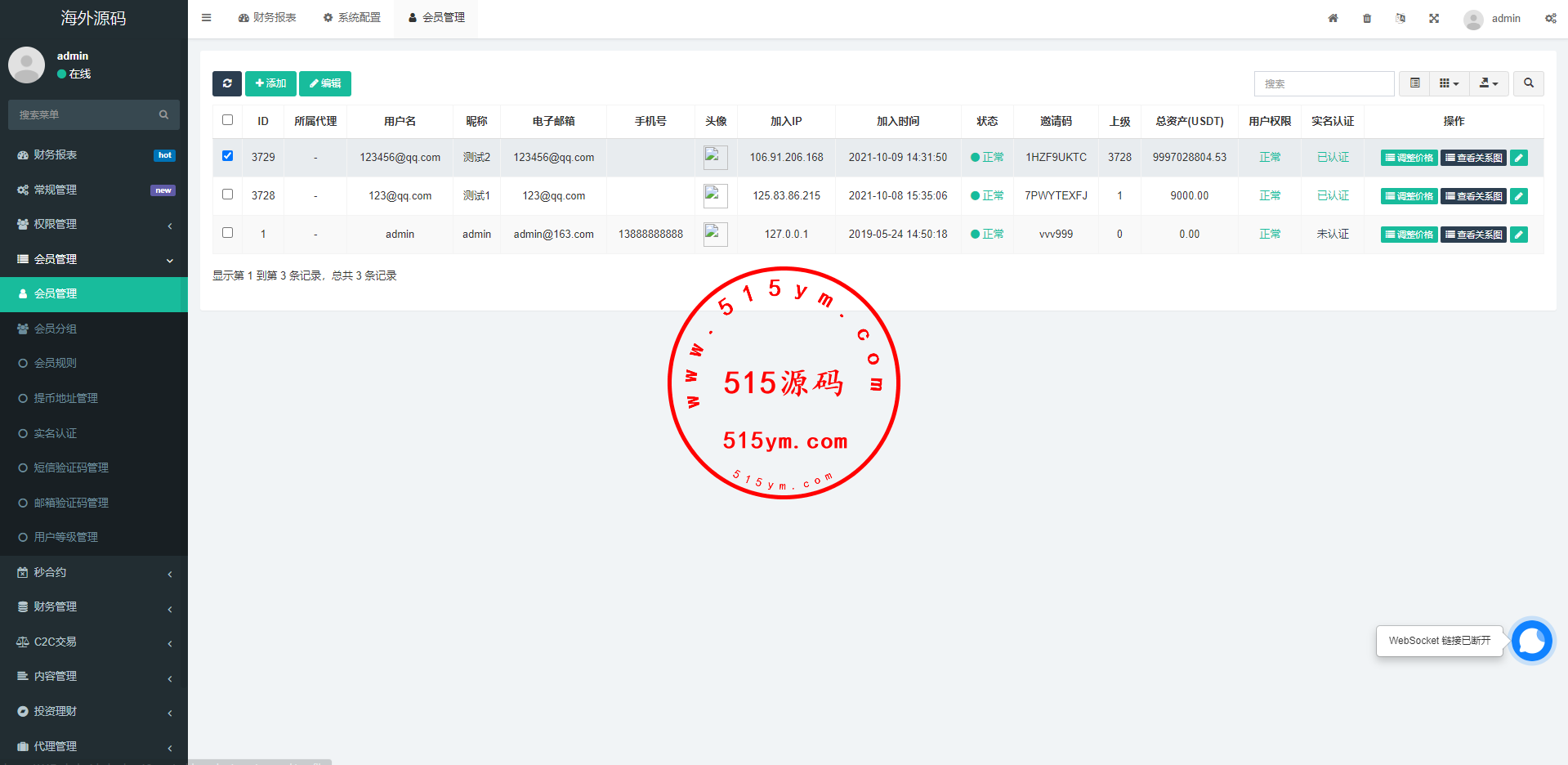Open 实名认证 in the sidebar
The image size is (1568, 765).
tap(56, 433)
